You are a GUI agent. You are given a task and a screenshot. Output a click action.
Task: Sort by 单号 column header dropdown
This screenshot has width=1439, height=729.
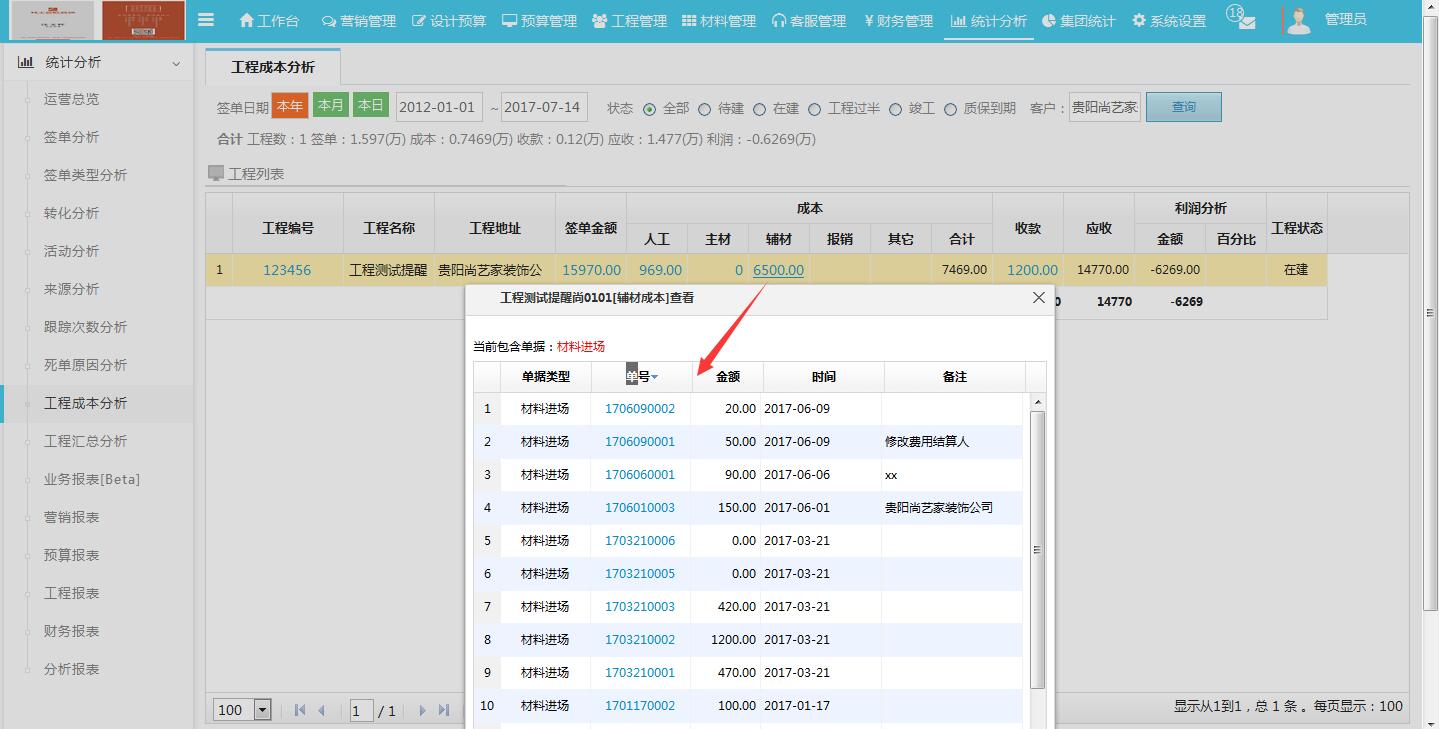coord(655,377)
